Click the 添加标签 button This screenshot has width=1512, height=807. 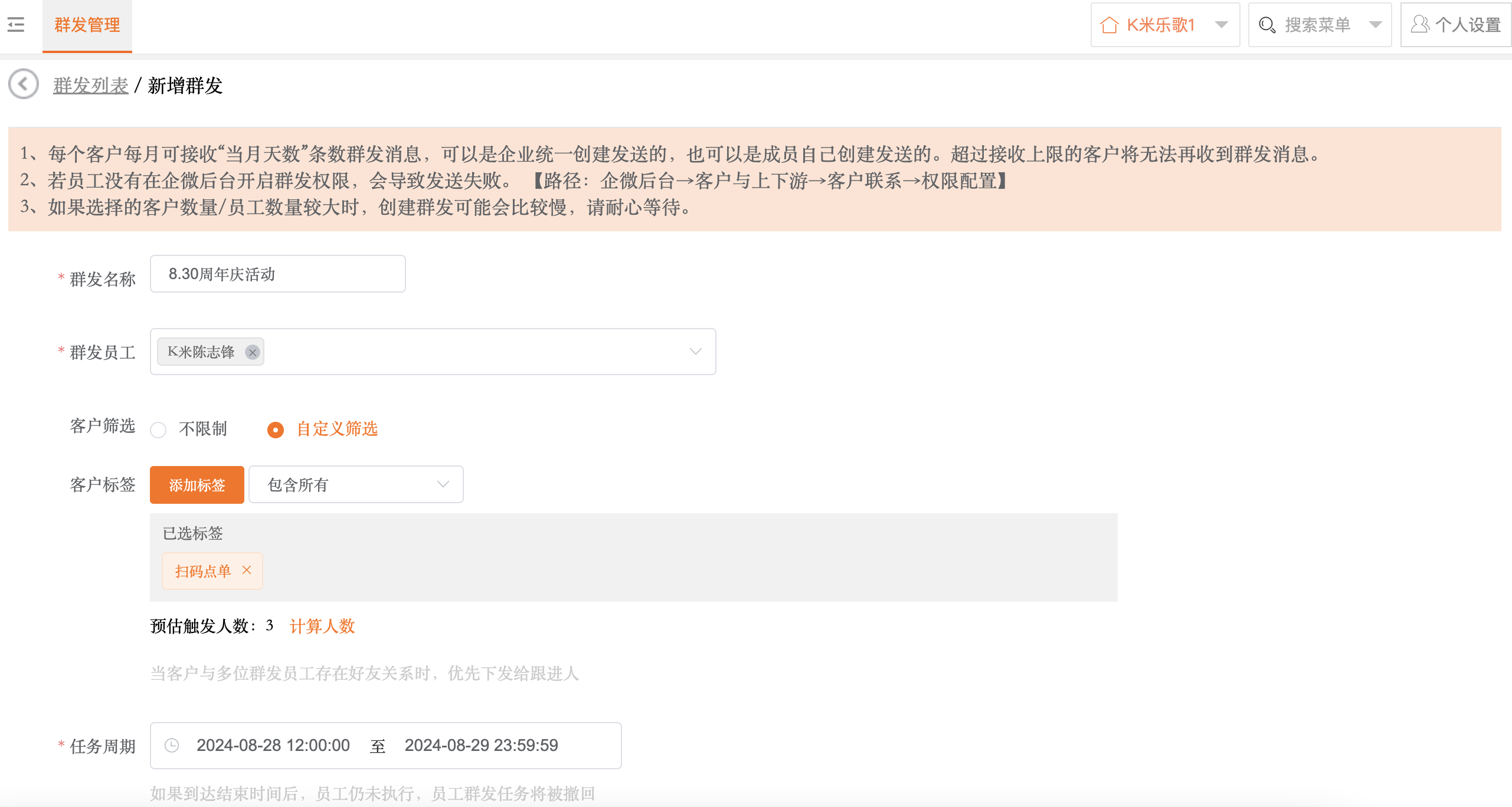(x=197, y=484)
